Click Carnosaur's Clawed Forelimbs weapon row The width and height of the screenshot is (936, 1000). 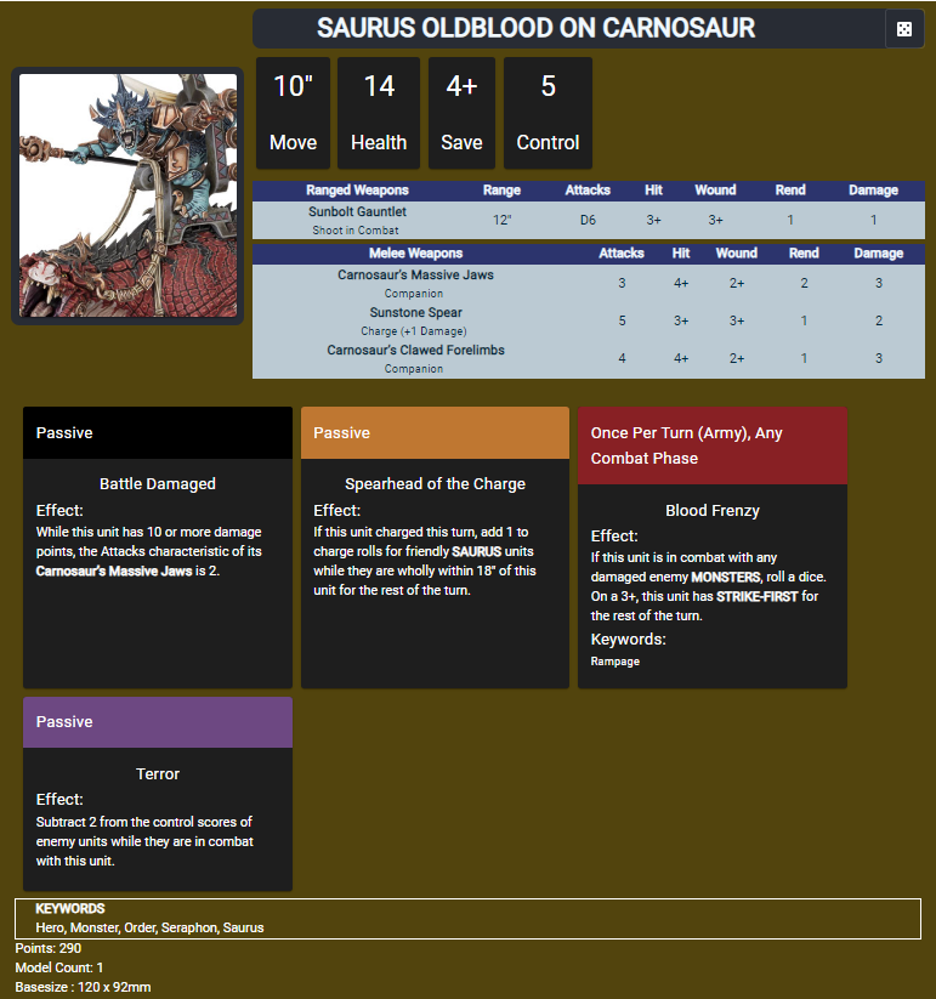(588, 358)
